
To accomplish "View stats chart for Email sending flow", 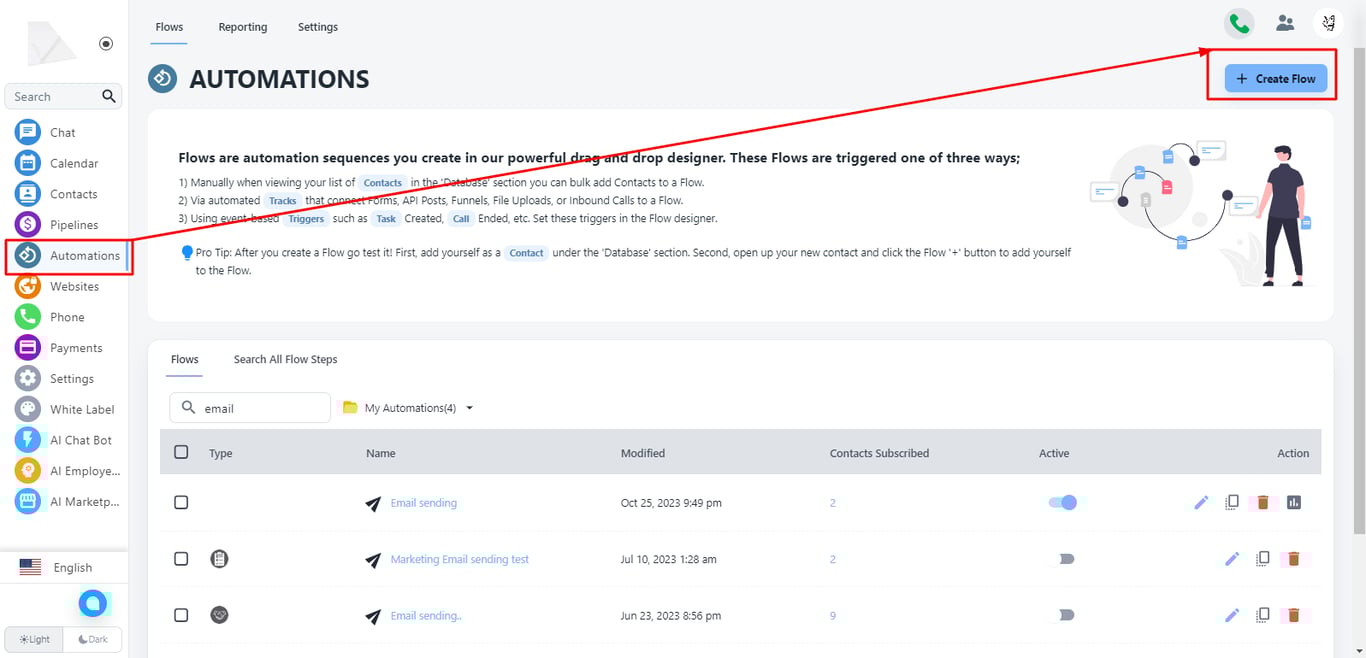I will (1294, 502).
